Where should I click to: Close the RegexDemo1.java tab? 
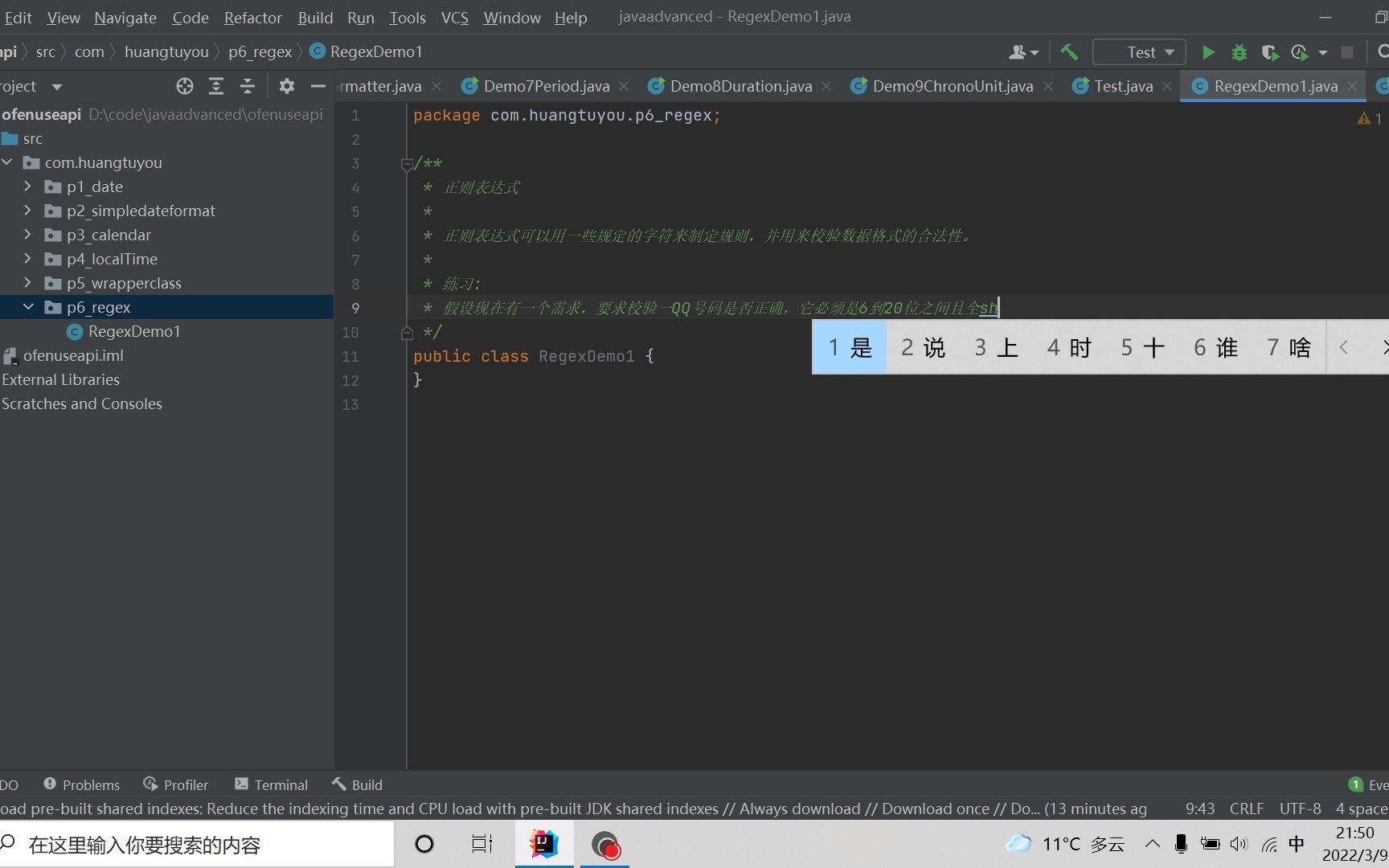tap(1352, 86)
